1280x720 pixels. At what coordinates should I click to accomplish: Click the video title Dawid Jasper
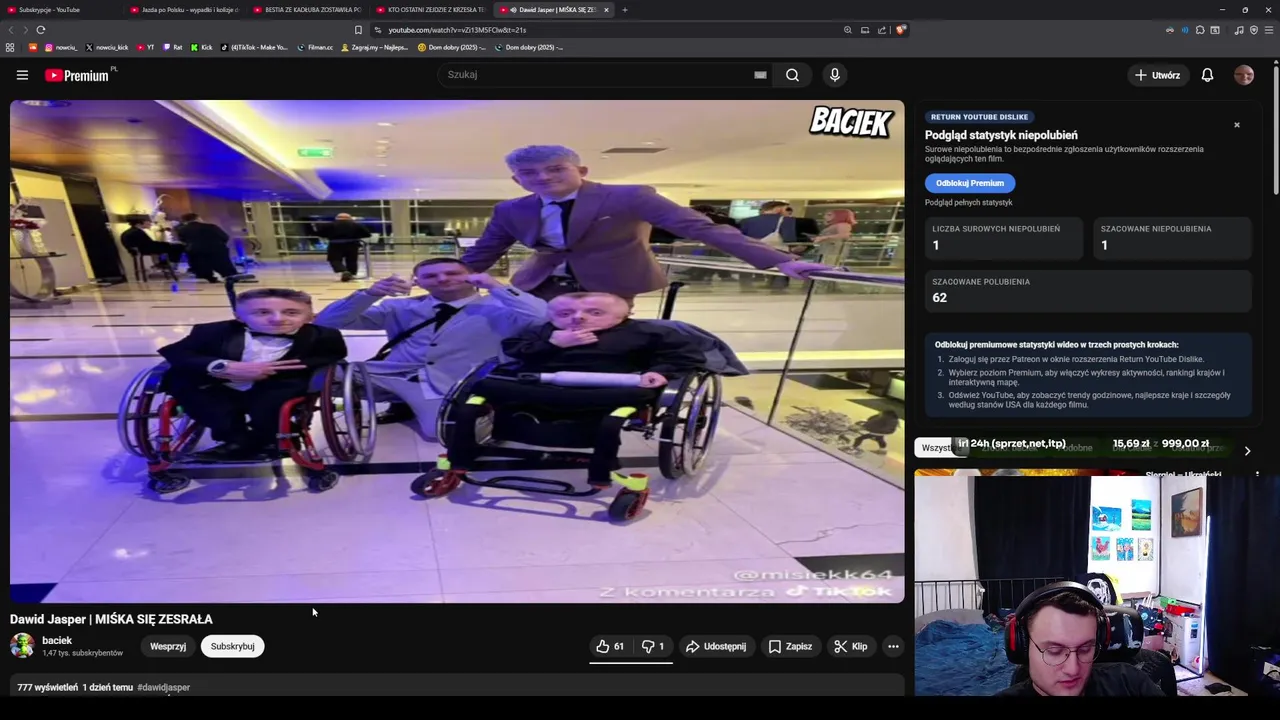[111, 619]
